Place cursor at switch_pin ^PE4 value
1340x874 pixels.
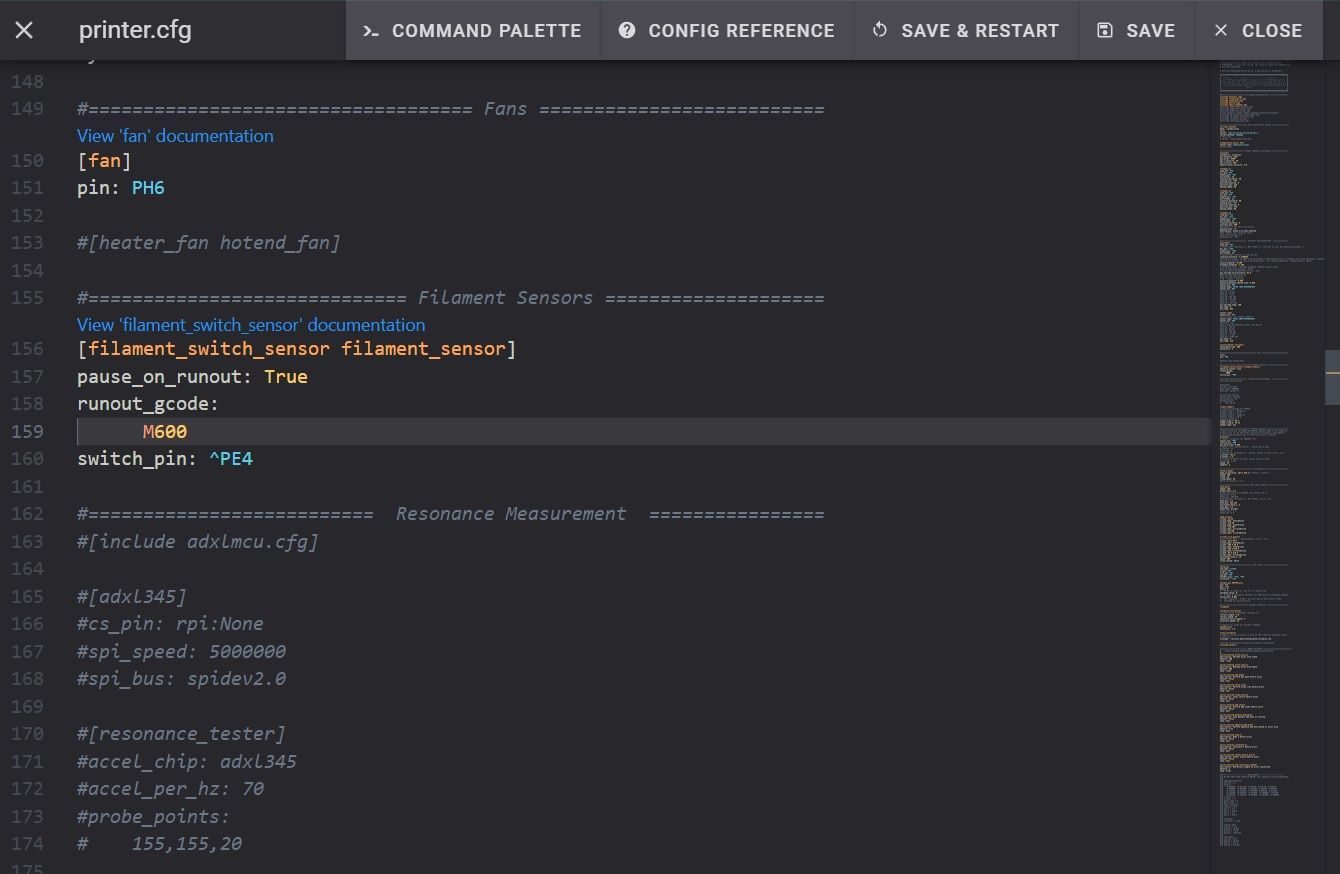(x=231, y=459)
